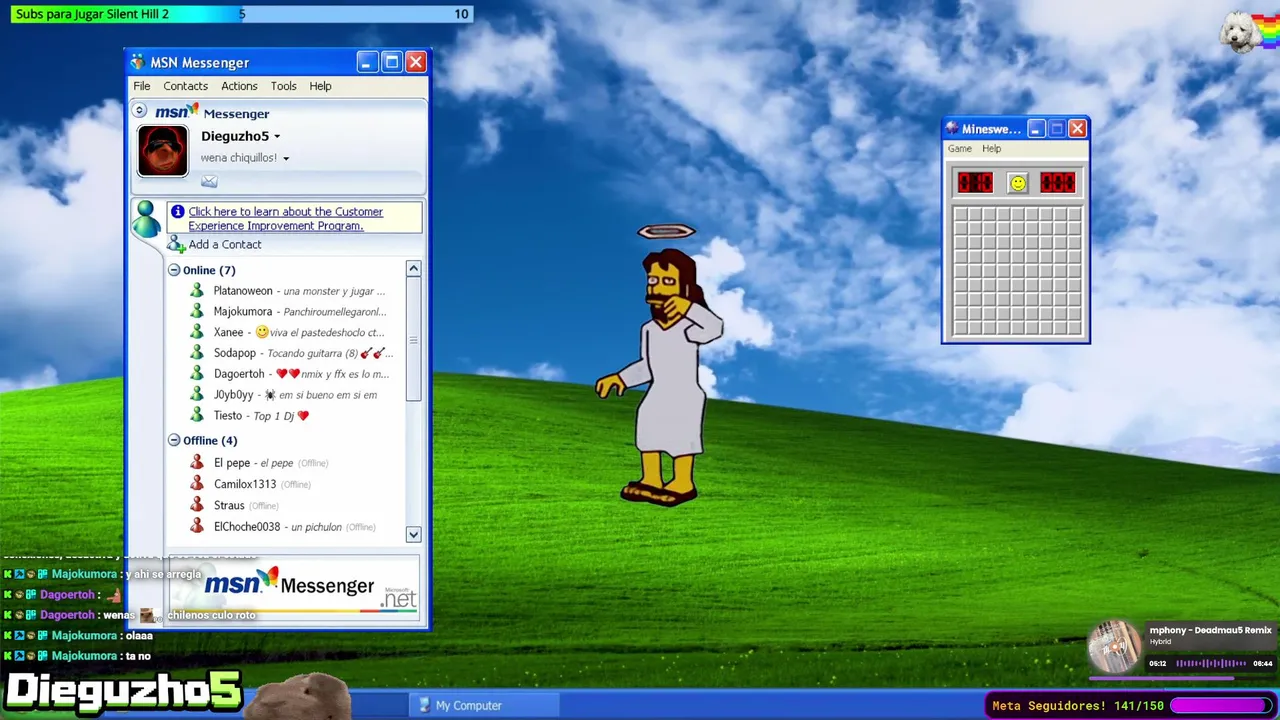
Task: Click the large MSN buddy tab icon beside the notice
Action: tap(146, 219)
